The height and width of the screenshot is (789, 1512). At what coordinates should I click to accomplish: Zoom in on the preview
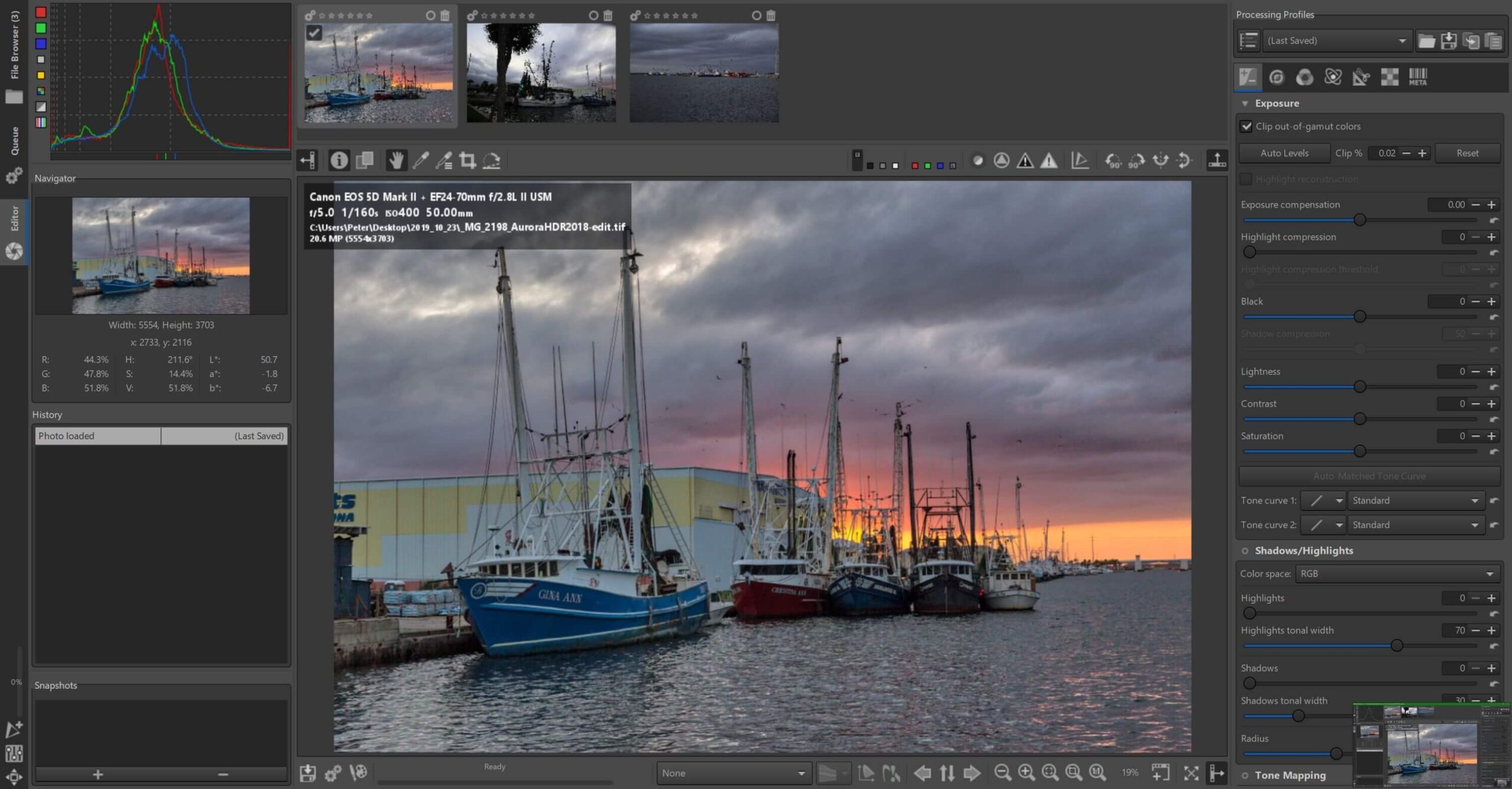[1027, 772]
